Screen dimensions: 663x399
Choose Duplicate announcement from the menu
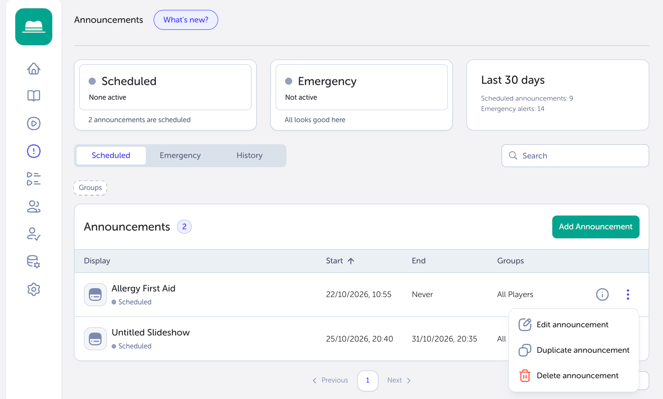(x=573, y=350)
